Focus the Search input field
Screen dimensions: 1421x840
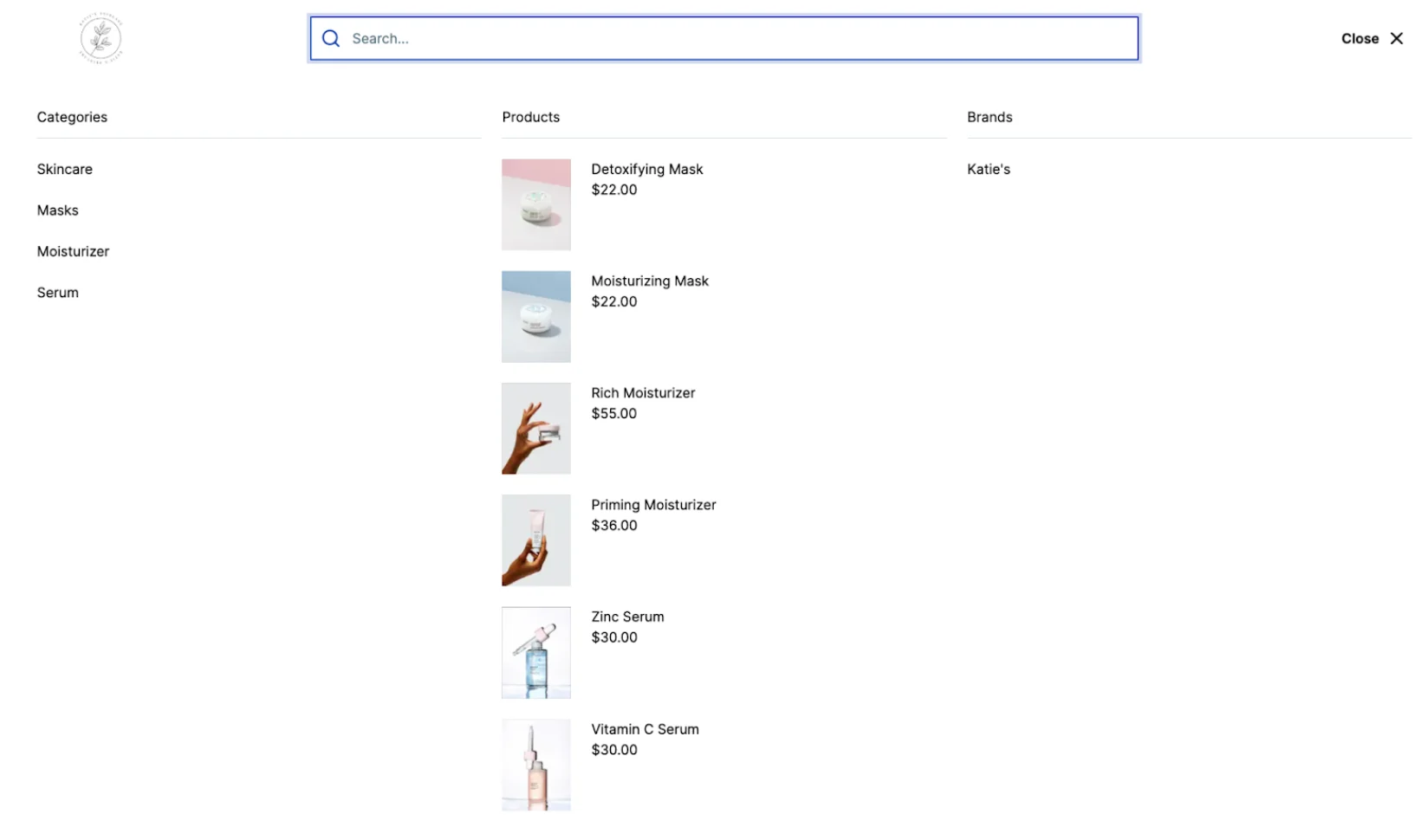coord(724,38)
